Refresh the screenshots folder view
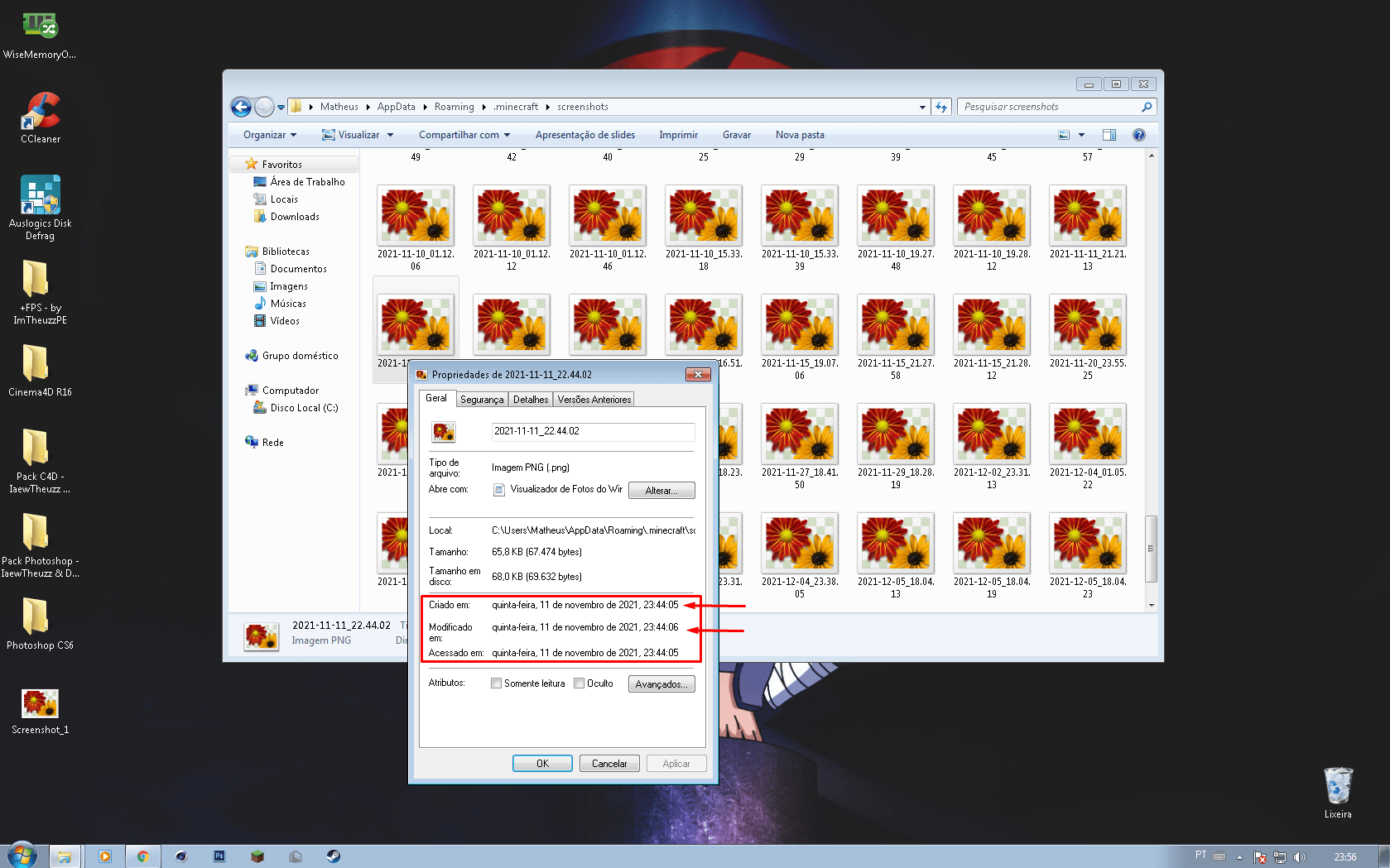The width and height of the screenshot is (1390, 868). click(x=941, y=107)
